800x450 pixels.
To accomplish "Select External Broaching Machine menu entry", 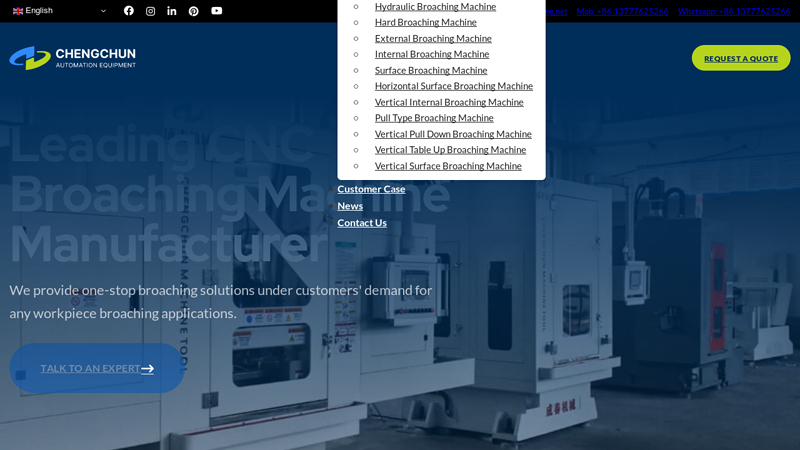I will [433, 38].
